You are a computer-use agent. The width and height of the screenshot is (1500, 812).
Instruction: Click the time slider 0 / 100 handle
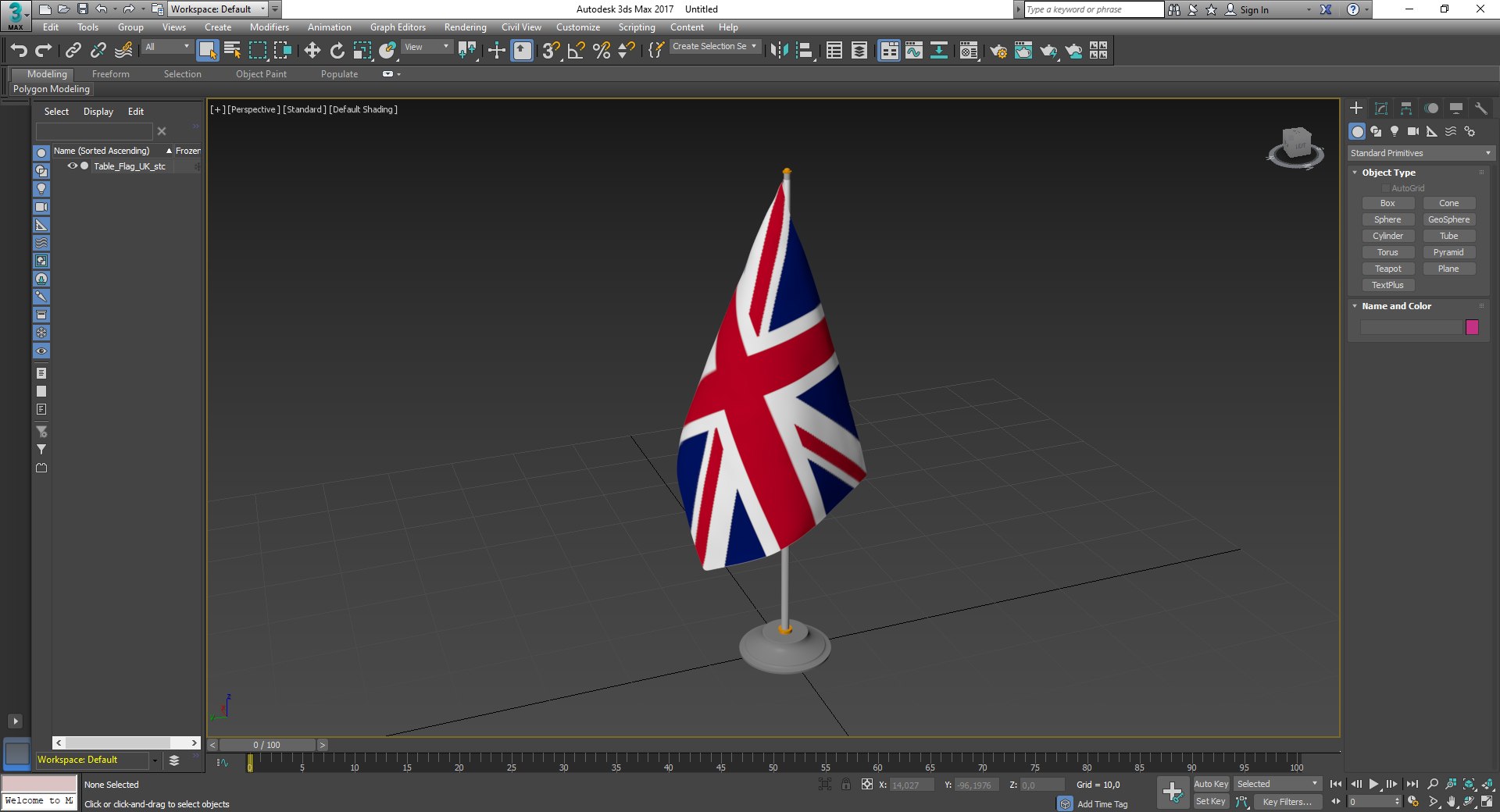[267, 745]
